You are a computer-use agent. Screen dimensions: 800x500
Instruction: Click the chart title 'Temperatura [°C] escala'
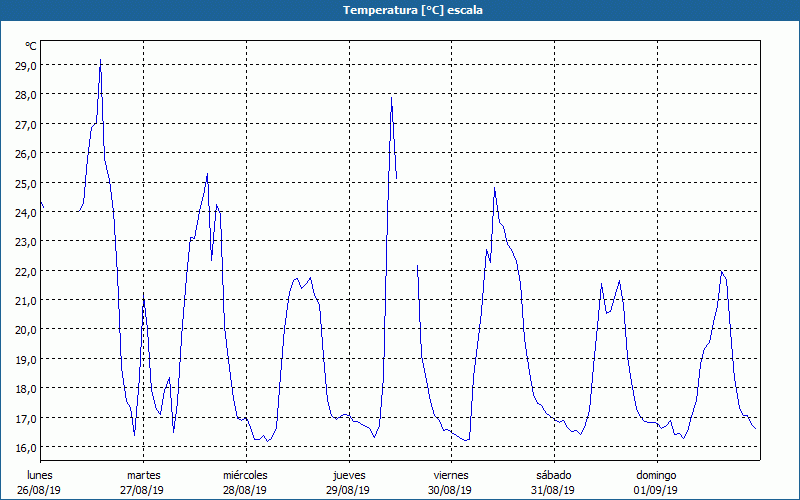413,10
